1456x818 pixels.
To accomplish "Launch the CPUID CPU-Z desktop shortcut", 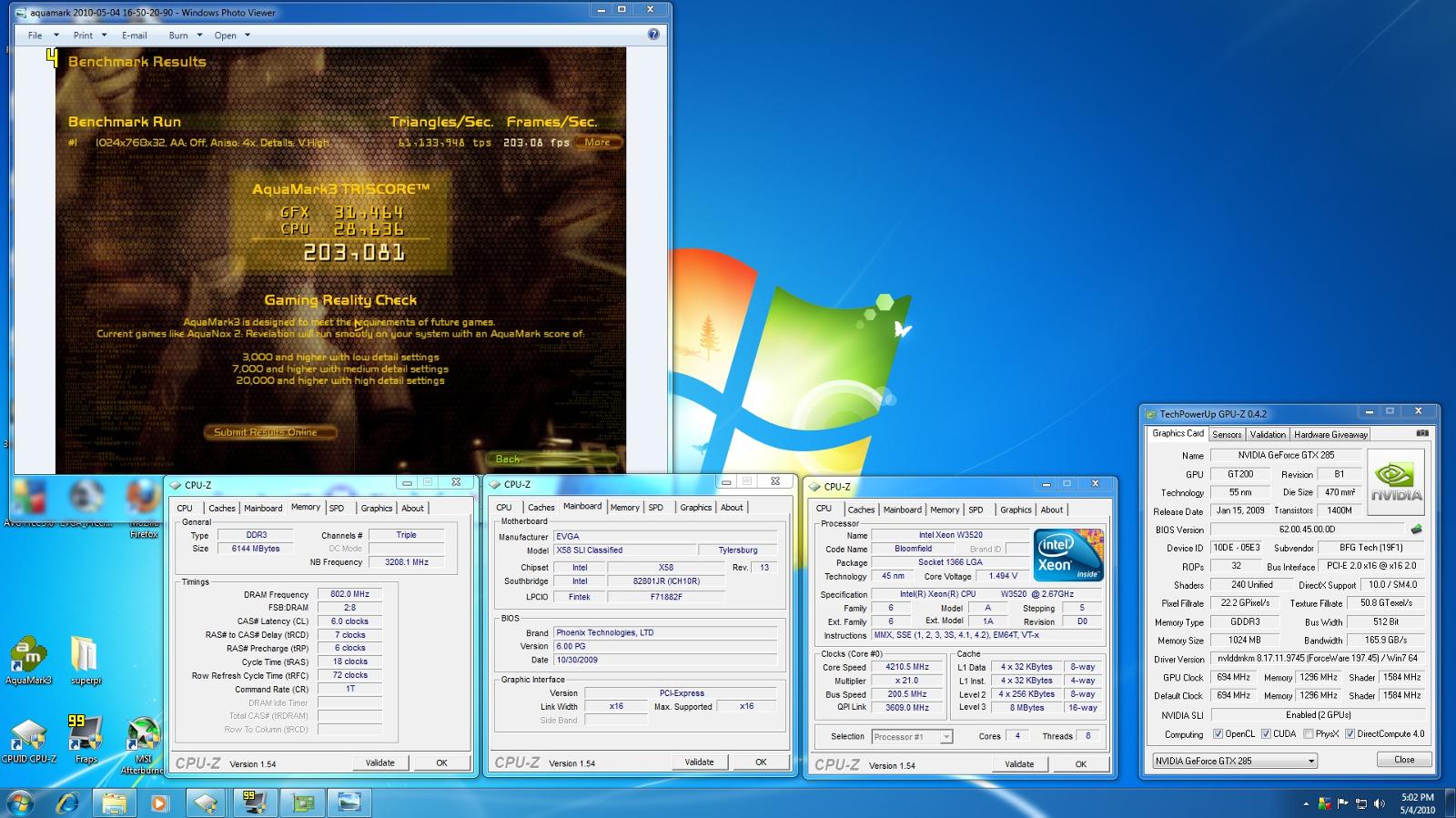I will (28, 739).
